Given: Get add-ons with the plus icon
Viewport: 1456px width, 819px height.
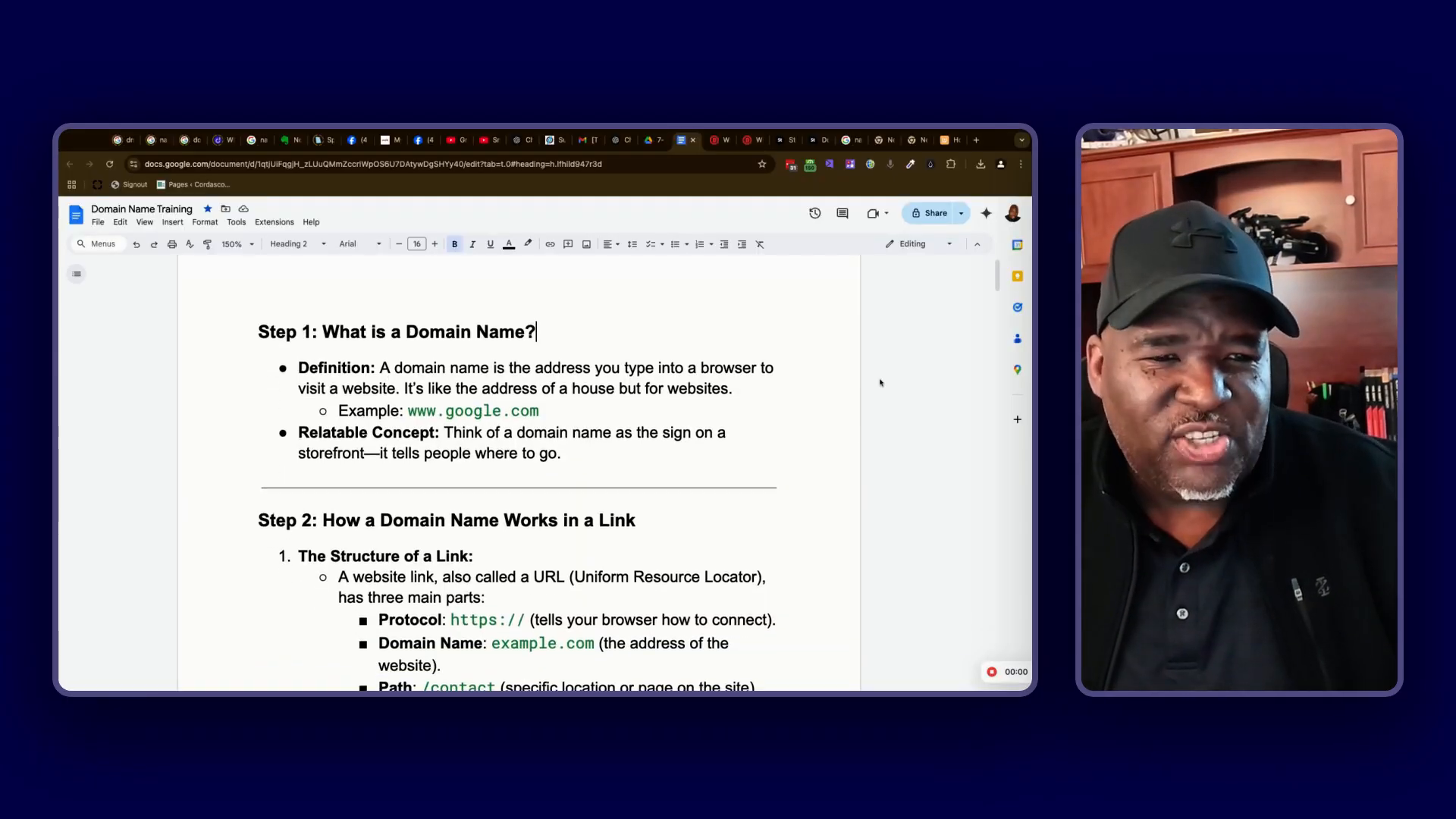Looking at the screenshot, I should click(1018, 419).
